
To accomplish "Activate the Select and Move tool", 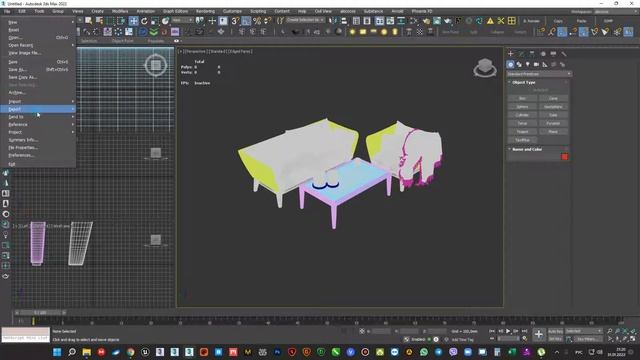I will coord(133,20).
